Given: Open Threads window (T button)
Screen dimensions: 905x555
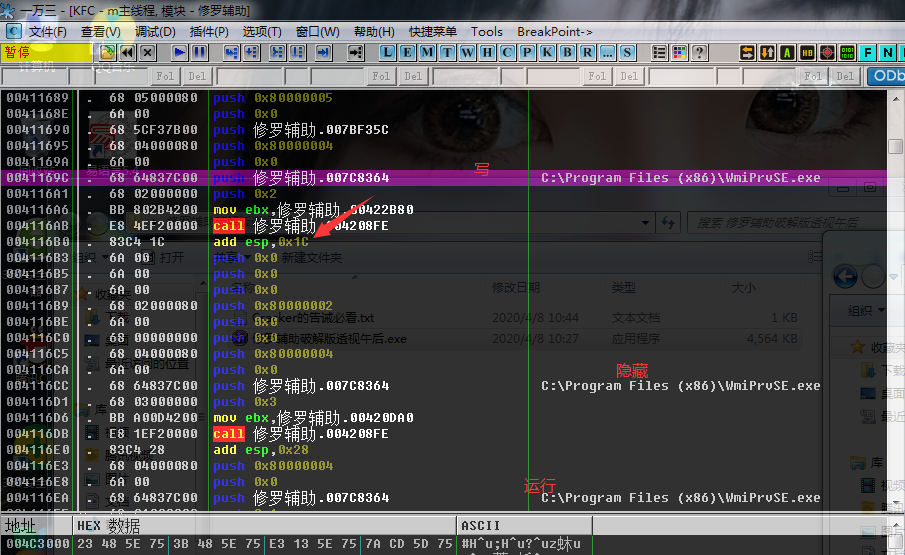Looking at the screenshot, I should 447,53.
